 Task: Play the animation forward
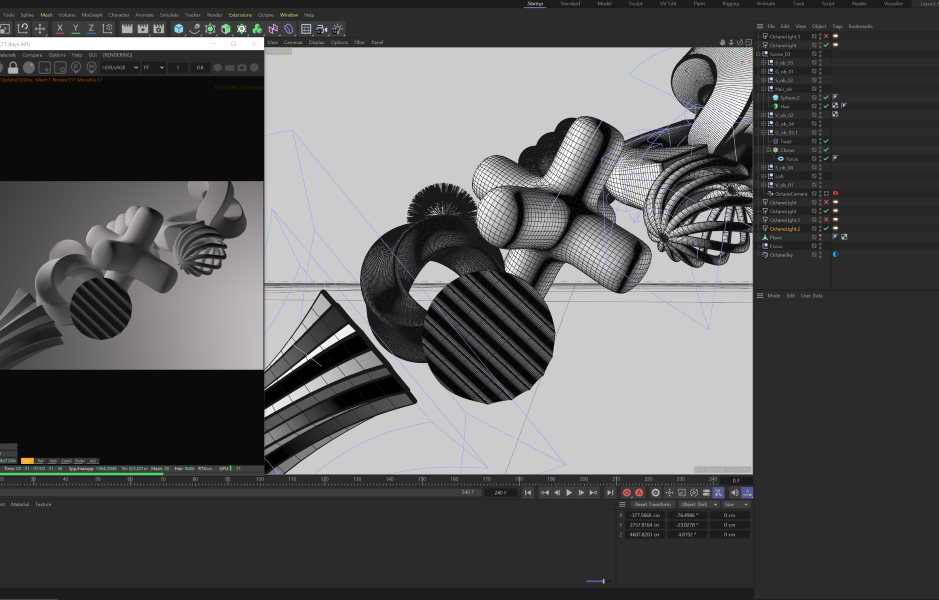tap(569, 493)
